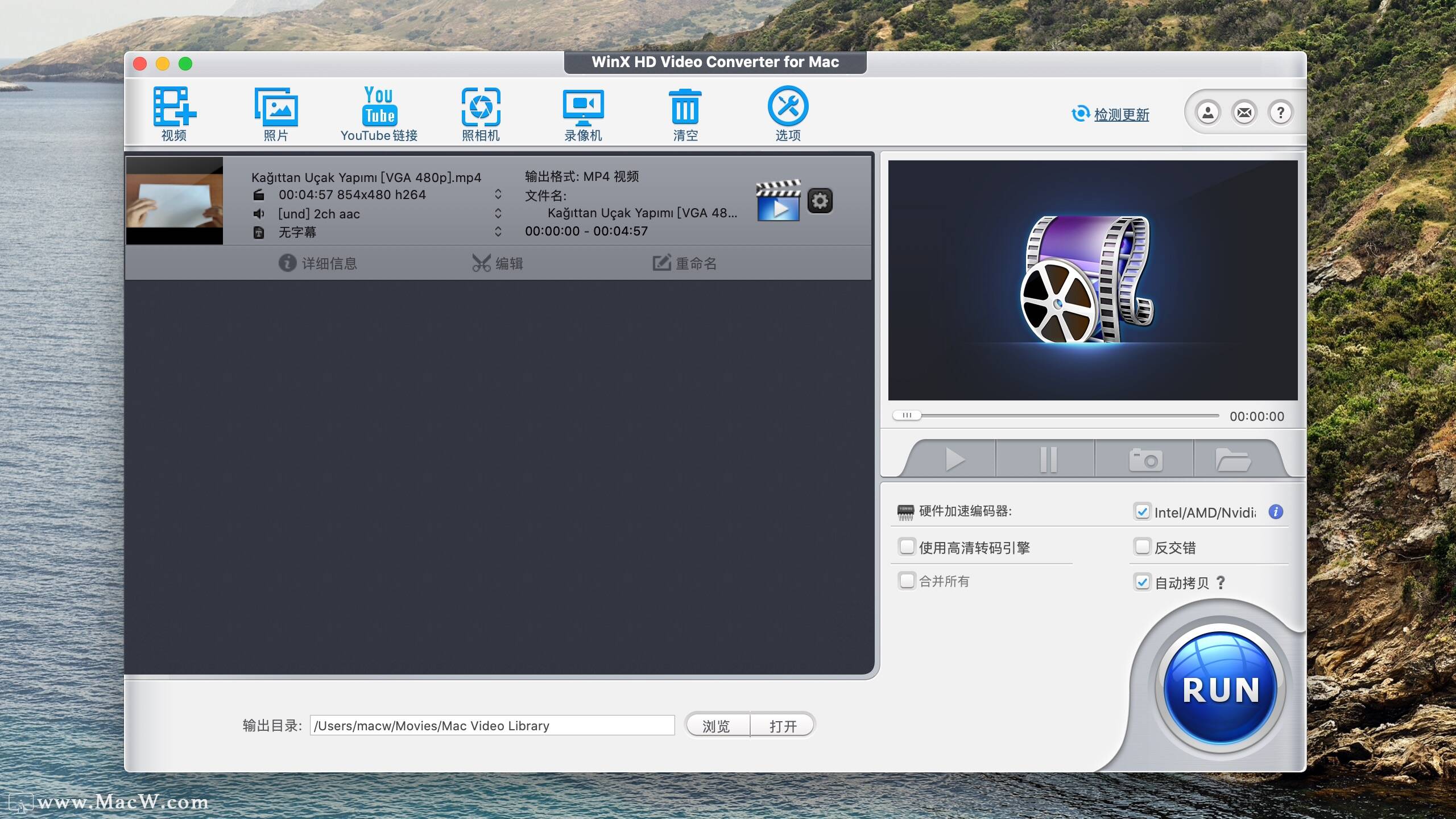This screenshot has width=1456, height=819.
Task: Open the gear settings icon next to the video
Action: (x=820, y=200)
